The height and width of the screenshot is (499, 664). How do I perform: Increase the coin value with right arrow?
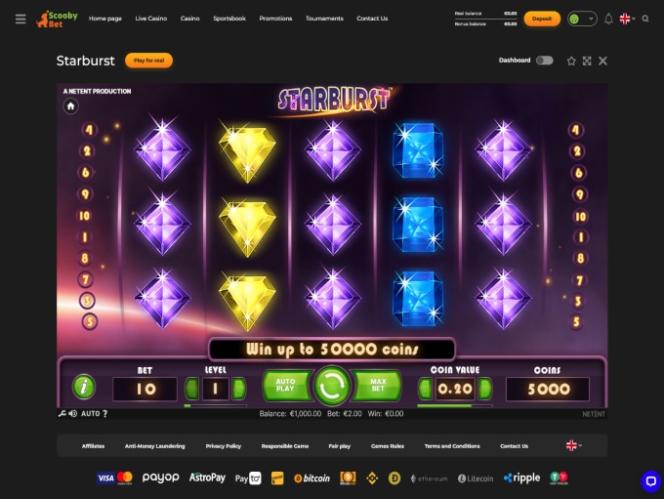[486, 388]
